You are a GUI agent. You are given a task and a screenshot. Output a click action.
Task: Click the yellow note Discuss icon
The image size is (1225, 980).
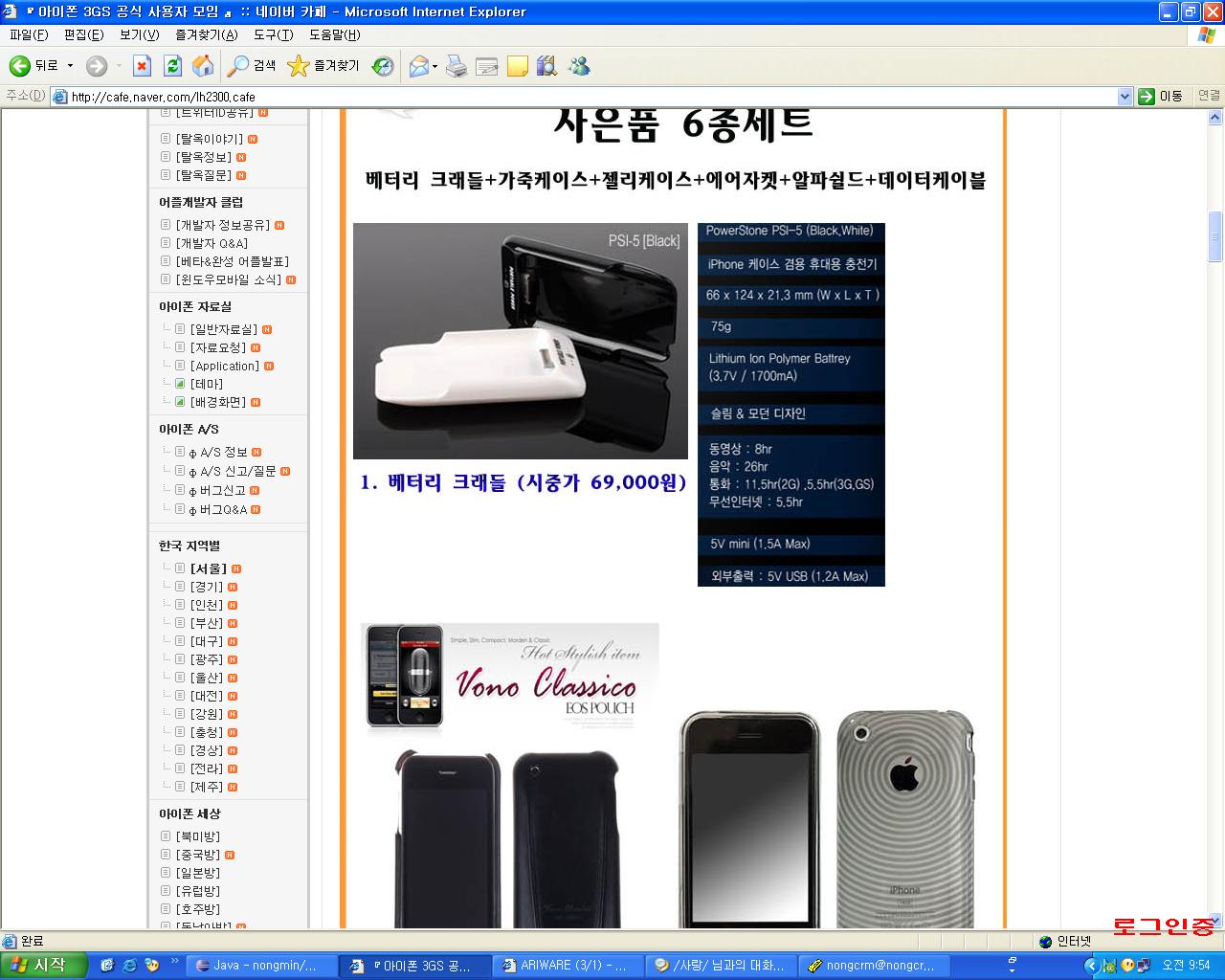click(517, 66)
